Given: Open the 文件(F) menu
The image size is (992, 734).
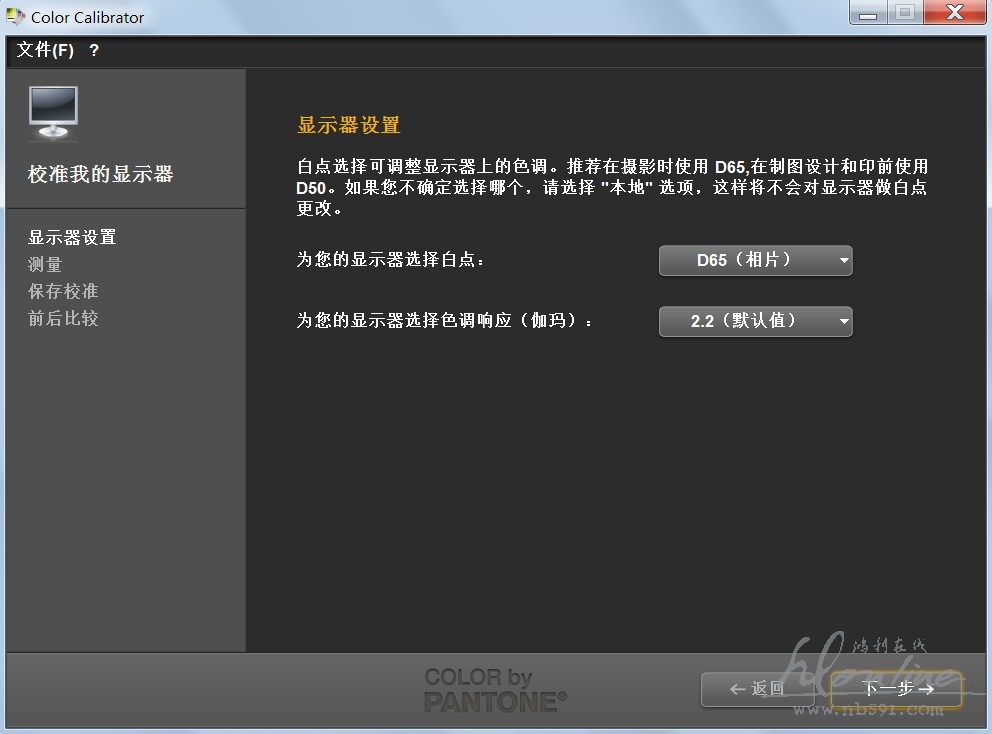Looking at the screenshot, I should 45,50.
